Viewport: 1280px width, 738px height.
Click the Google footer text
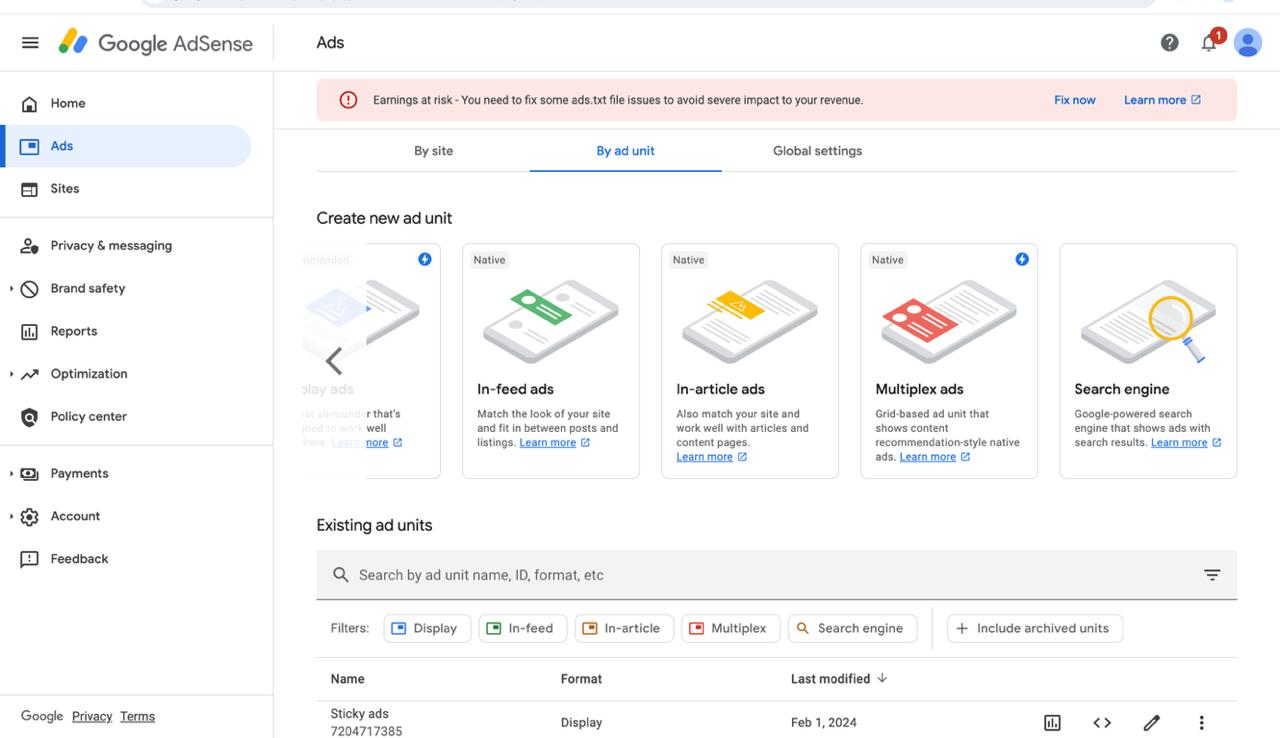tap(42, 716)
